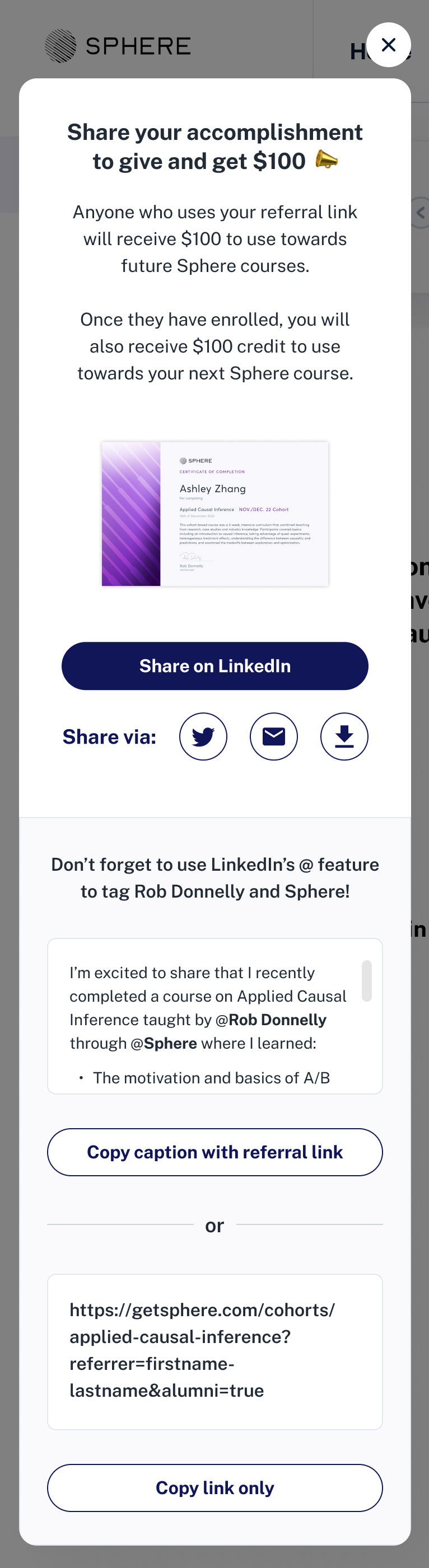
Task: Click the referral URL text field
Action: coord(215,1351)
